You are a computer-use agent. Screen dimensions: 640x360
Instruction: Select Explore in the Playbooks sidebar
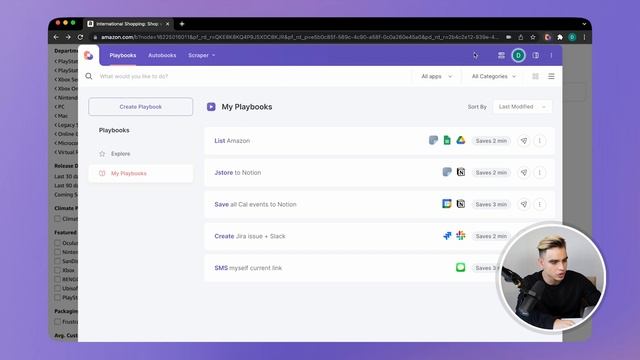point(141,154)
